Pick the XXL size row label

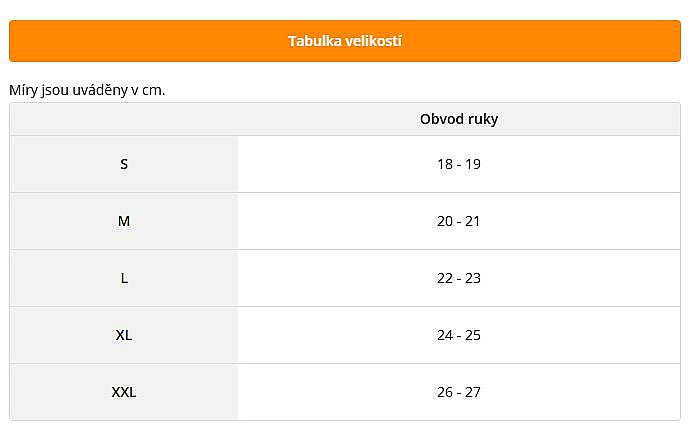click(x=124, y=392)
